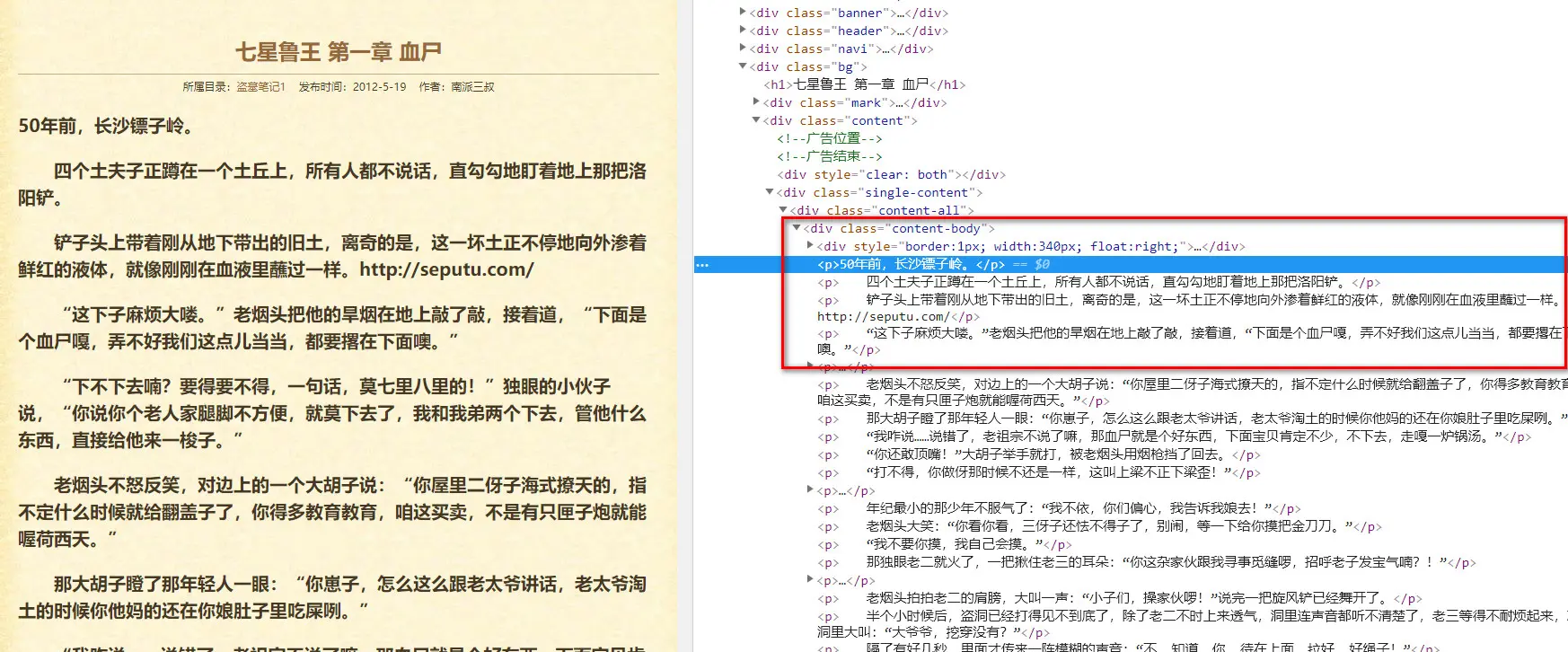Click the ellipsis icon beside the selected p node
The image size is (1568, 652).
pyautogui.click(x=702, y=265)
